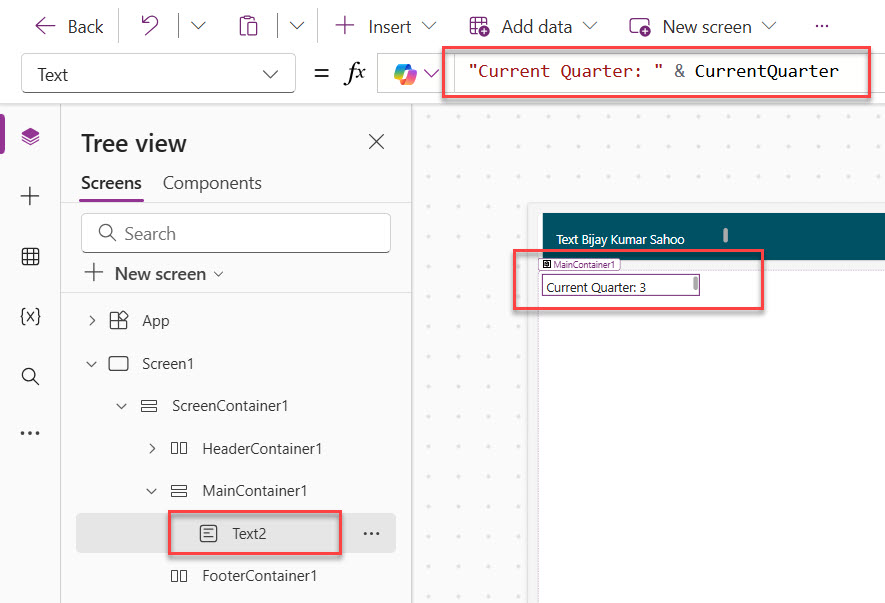This screenshot has height=603, width=885.
Task: Select HeaderContainer1 tree item
Action: 262,449
